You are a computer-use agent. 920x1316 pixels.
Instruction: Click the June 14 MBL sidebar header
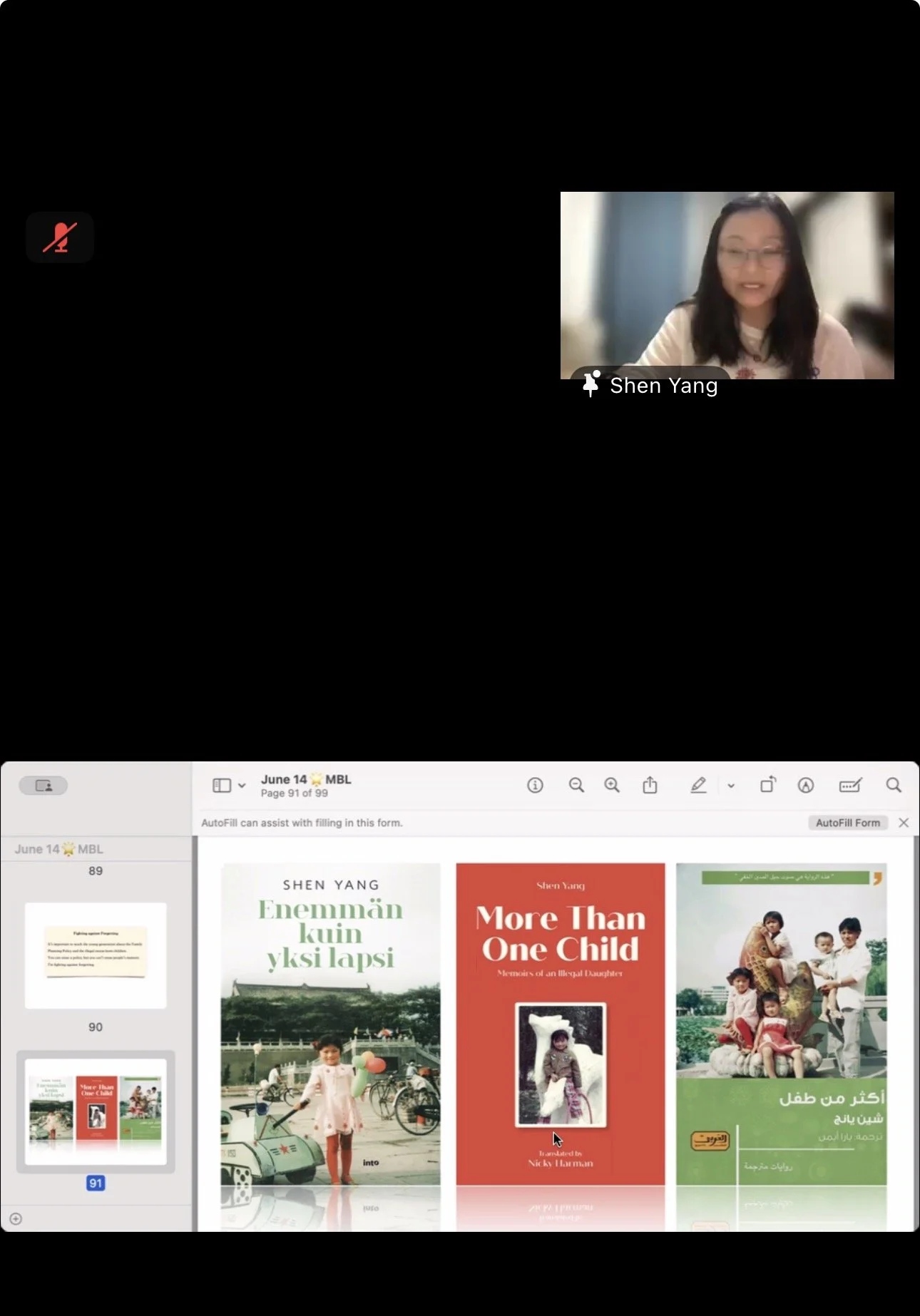point(59,849)
